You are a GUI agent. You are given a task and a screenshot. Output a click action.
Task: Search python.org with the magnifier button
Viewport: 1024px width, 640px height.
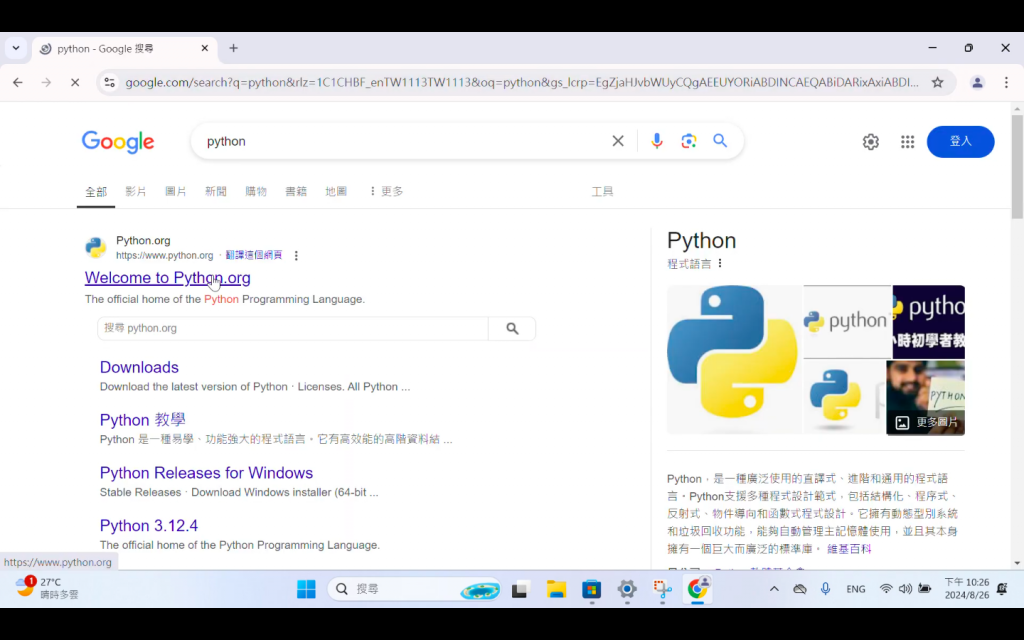coord(512,328)
